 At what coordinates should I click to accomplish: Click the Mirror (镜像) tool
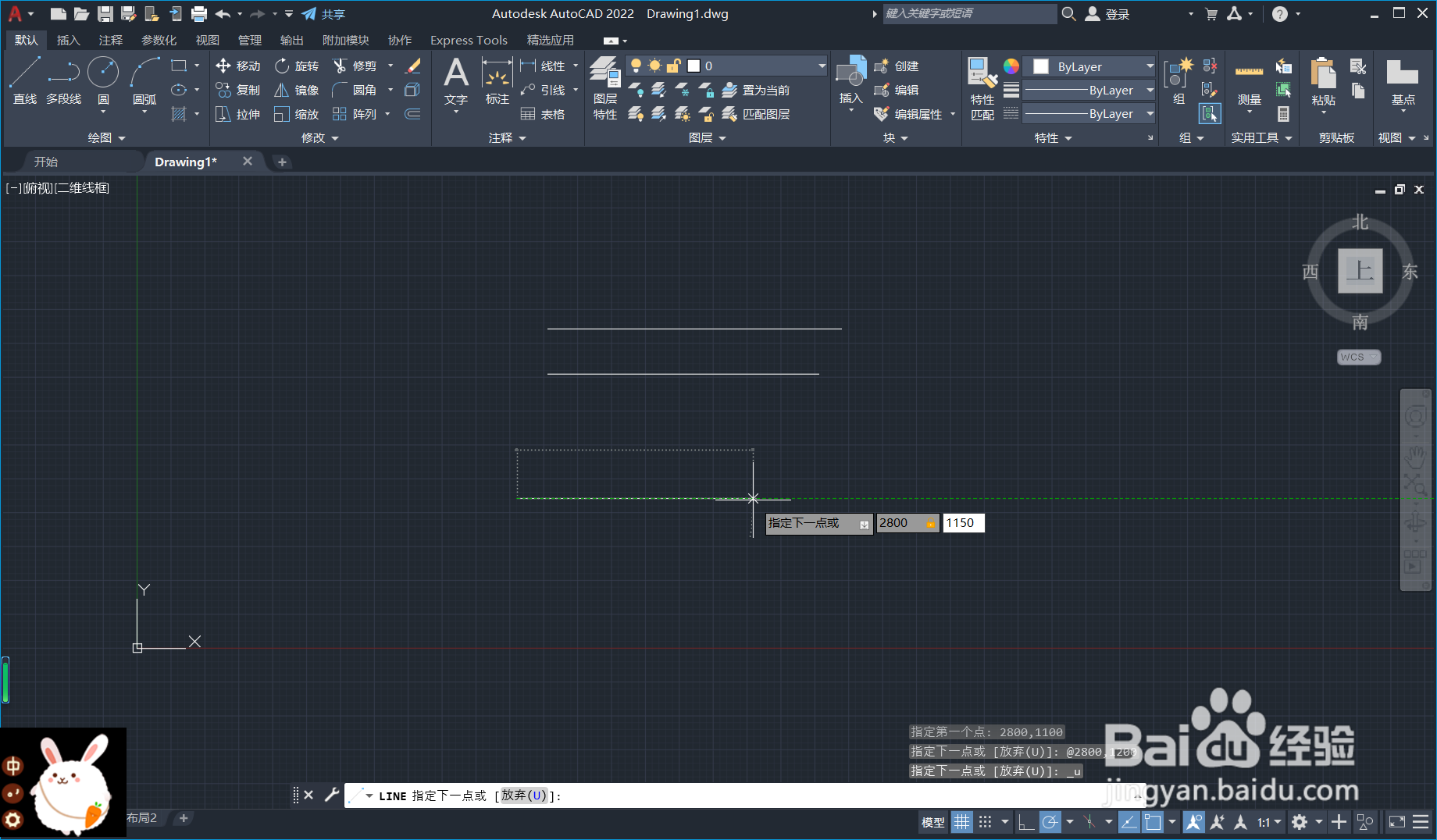[297, 91]
